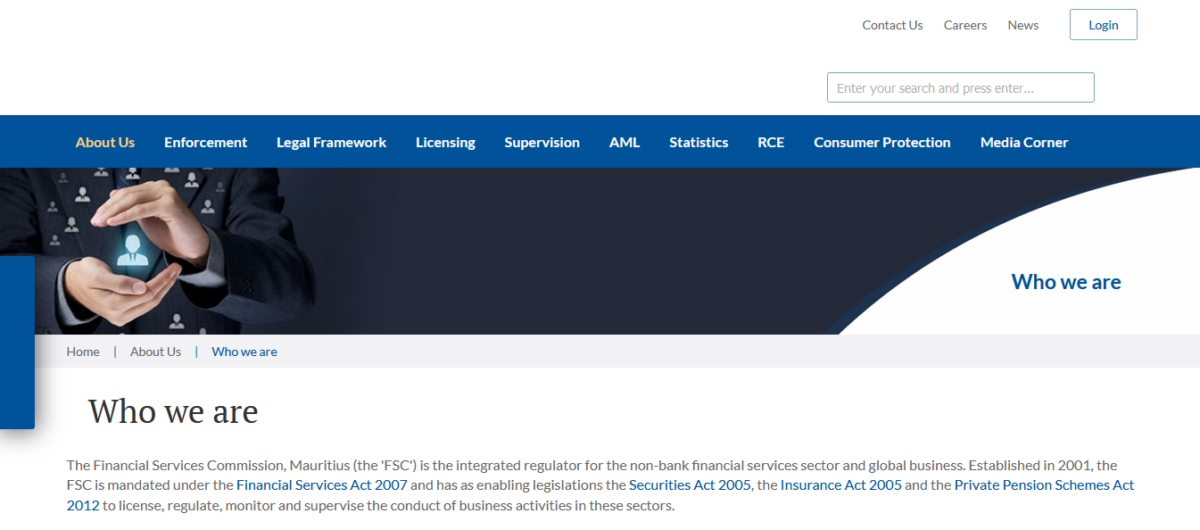The image size is (1200, 530).
Task: Open the Consumer Protection menu
Action: click(882, 142)
